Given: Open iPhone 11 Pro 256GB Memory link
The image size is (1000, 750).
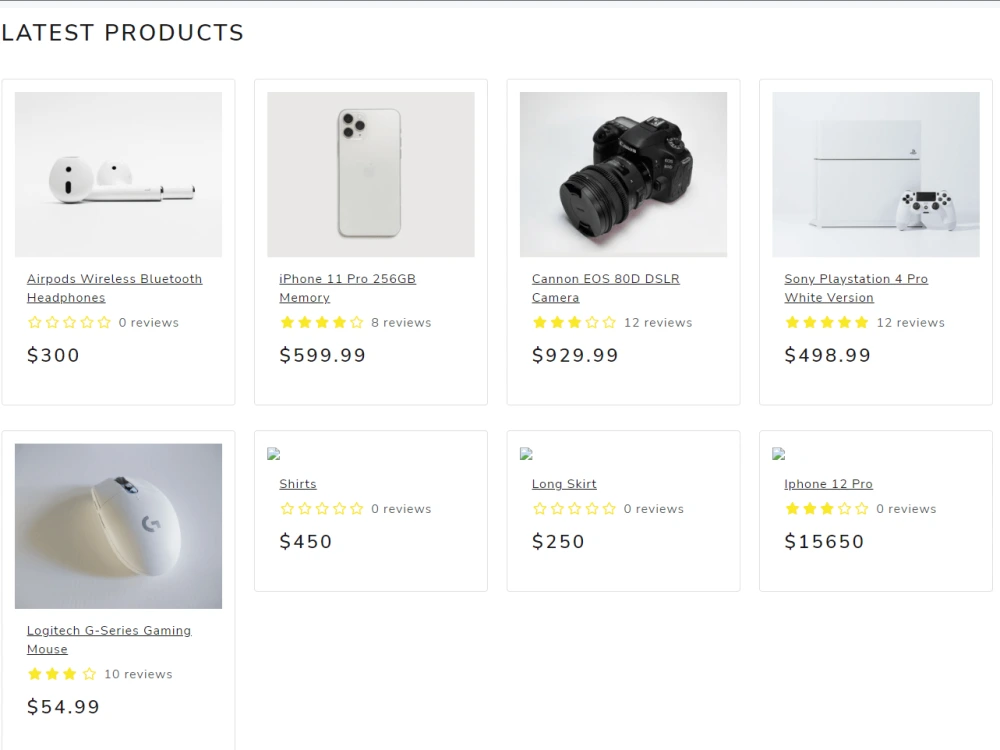Looking at the screenshot, I should click(348, 288).
